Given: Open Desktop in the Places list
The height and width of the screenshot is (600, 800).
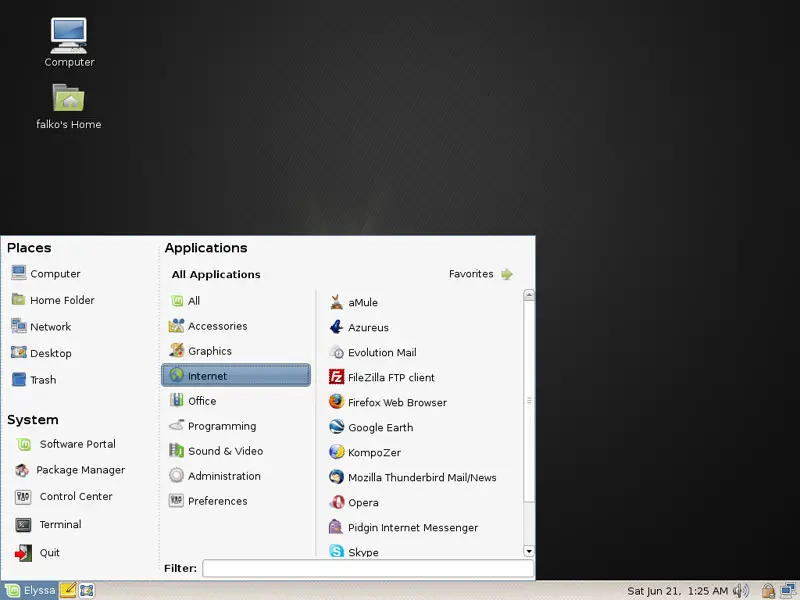Looking at the screenshot, I should [41, 353].
